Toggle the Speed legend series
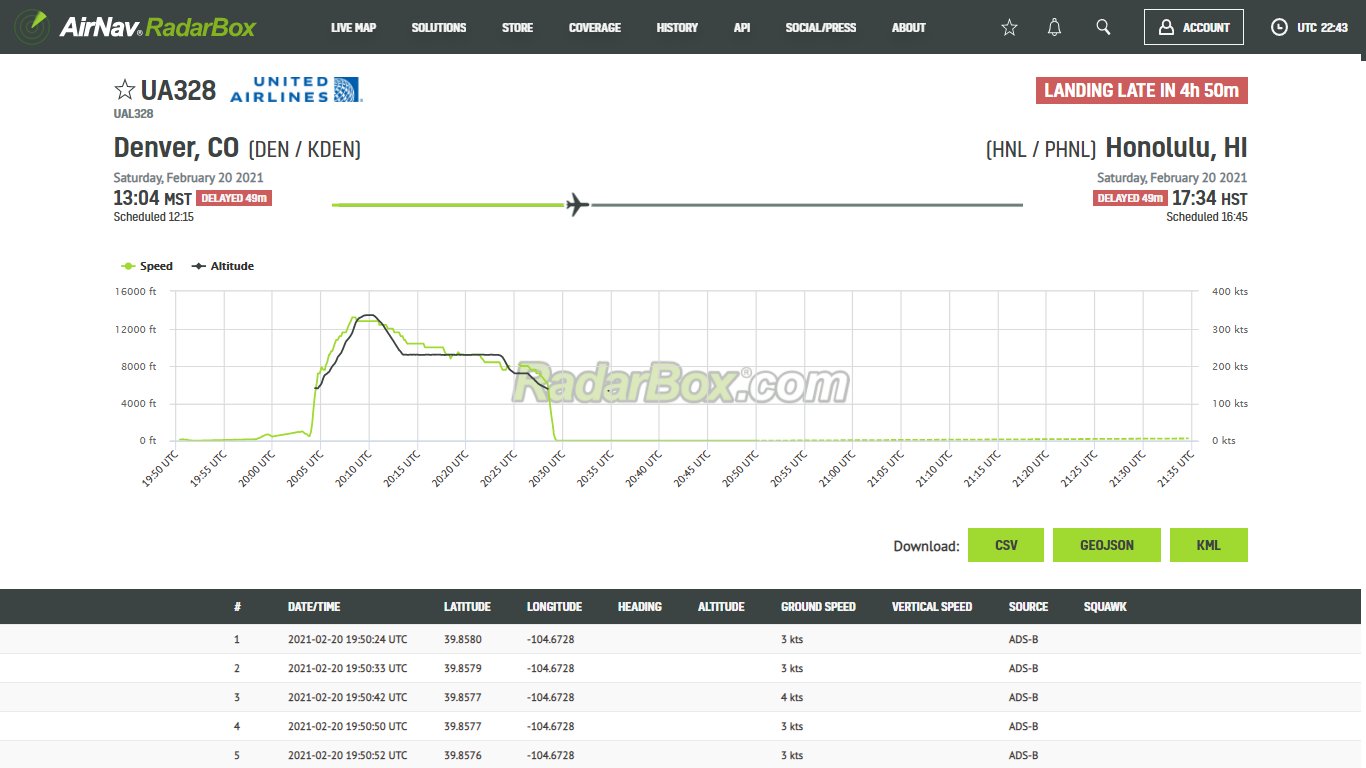Image resolution: width=1366 pixels, height=768 pixels. pos(147,266)
